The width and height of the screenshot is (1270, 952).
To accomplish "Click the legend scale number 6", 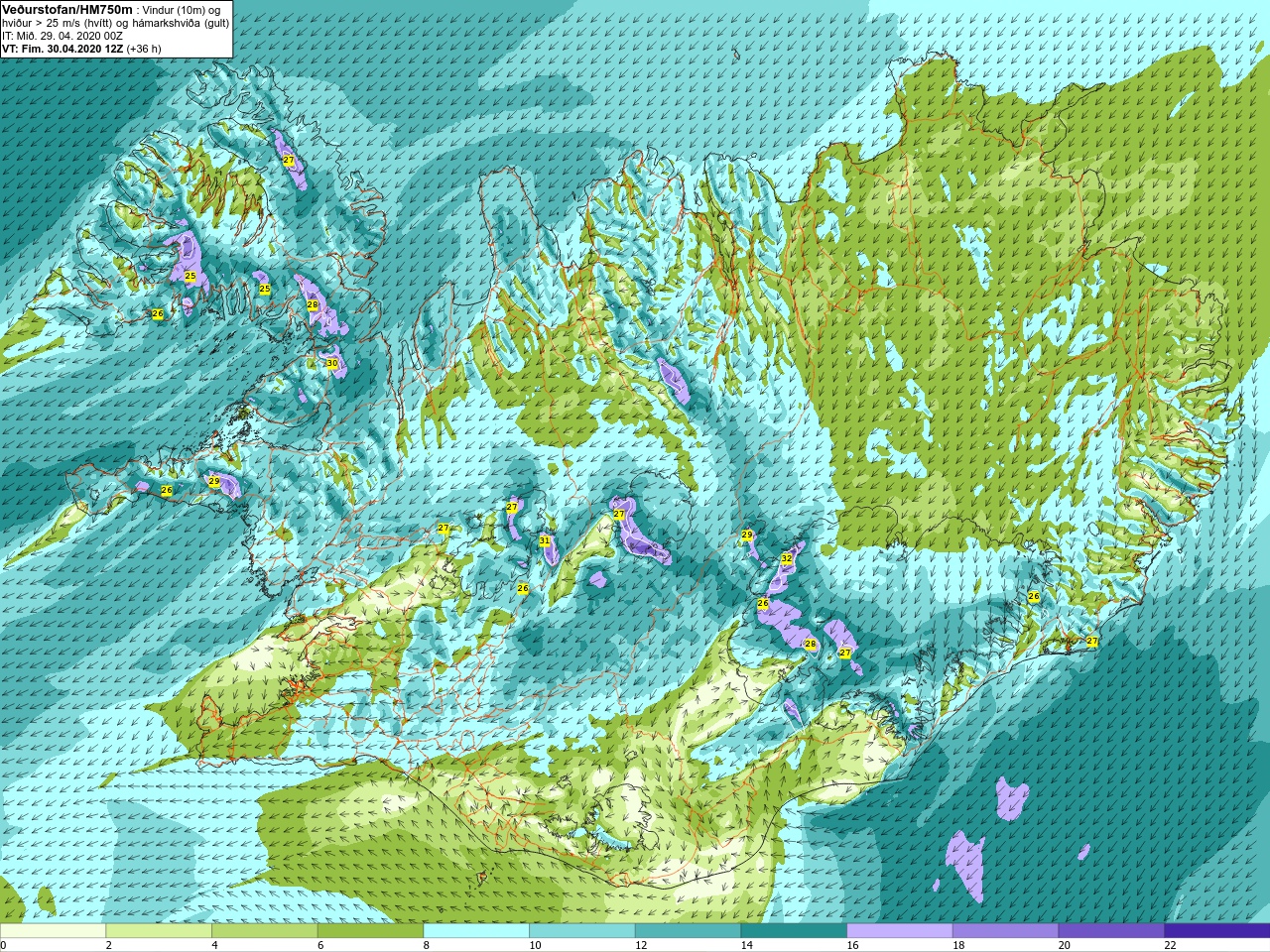I will [320, 945].
